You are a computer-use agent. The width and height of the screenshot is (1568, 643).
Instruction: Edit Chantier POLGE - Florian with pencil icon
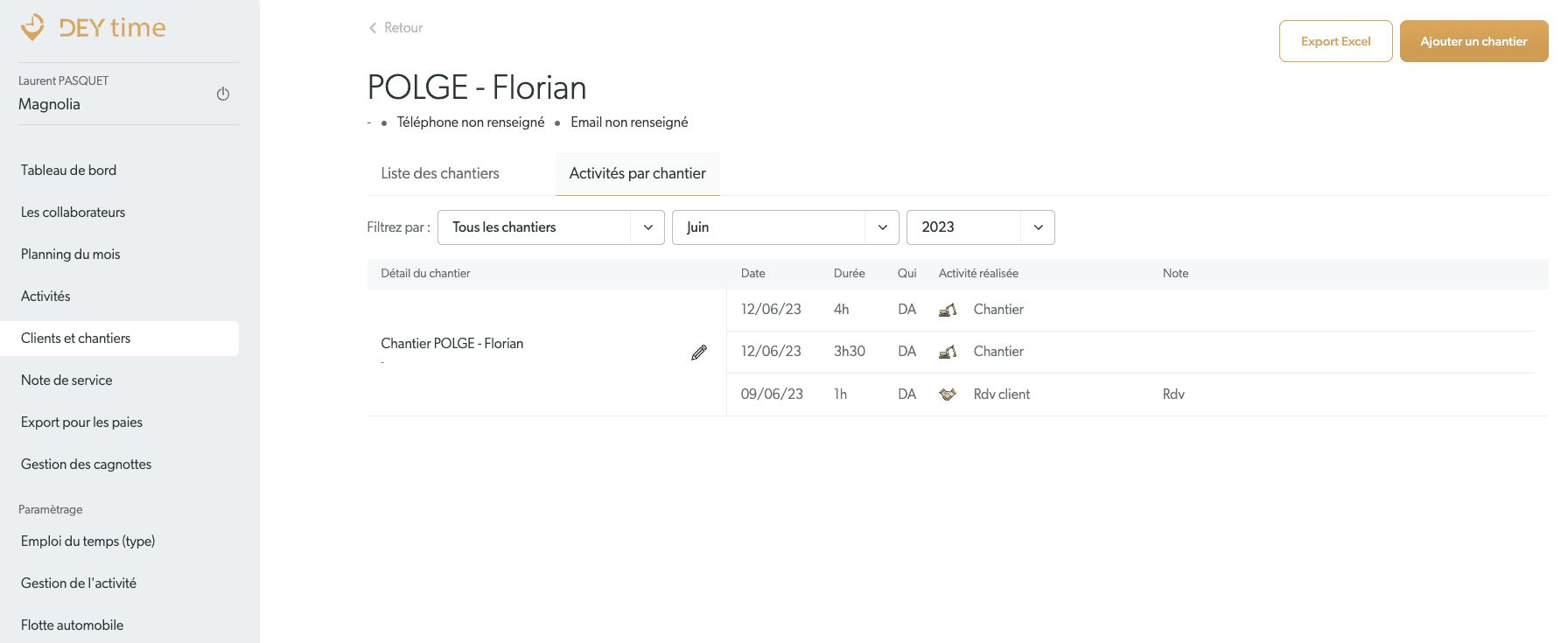tap(699, 353)
